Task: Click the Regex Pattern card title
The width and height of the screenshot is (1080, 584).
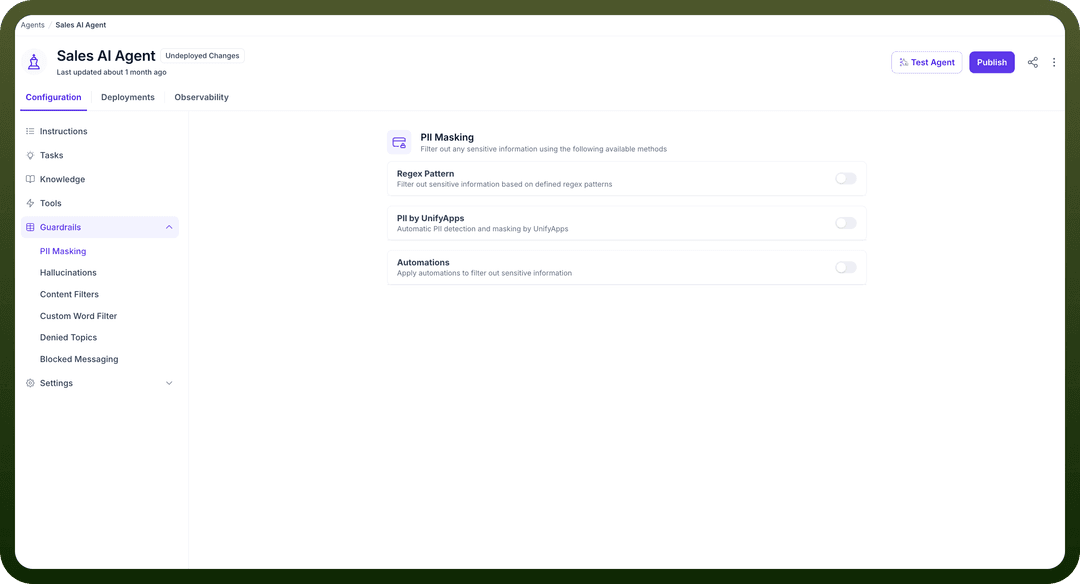Action: click(425, 174)
